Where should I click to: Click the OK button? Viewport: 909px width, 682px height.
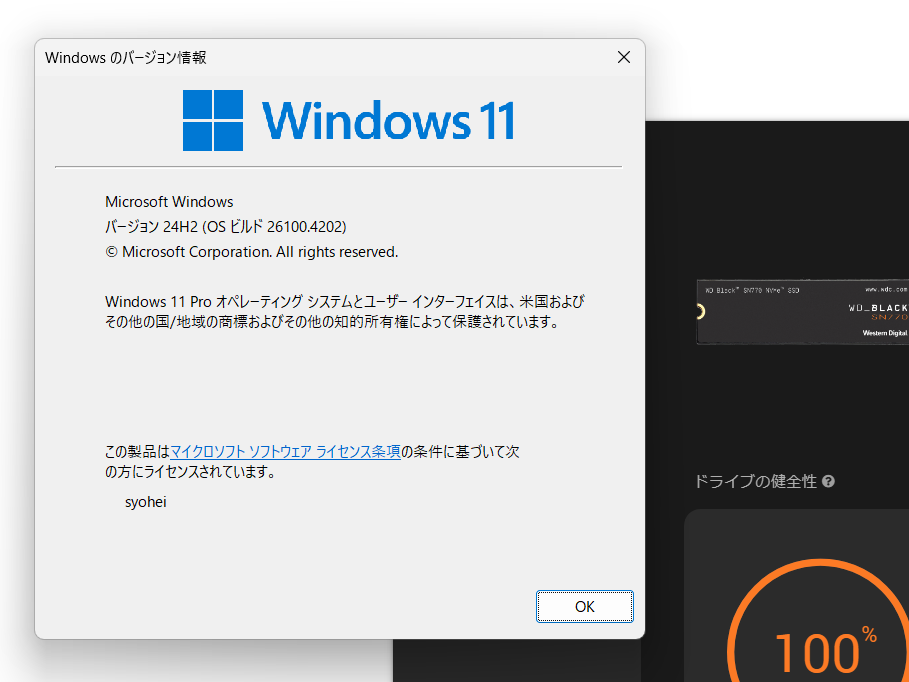pyautogui.click(x=584, y=606)
